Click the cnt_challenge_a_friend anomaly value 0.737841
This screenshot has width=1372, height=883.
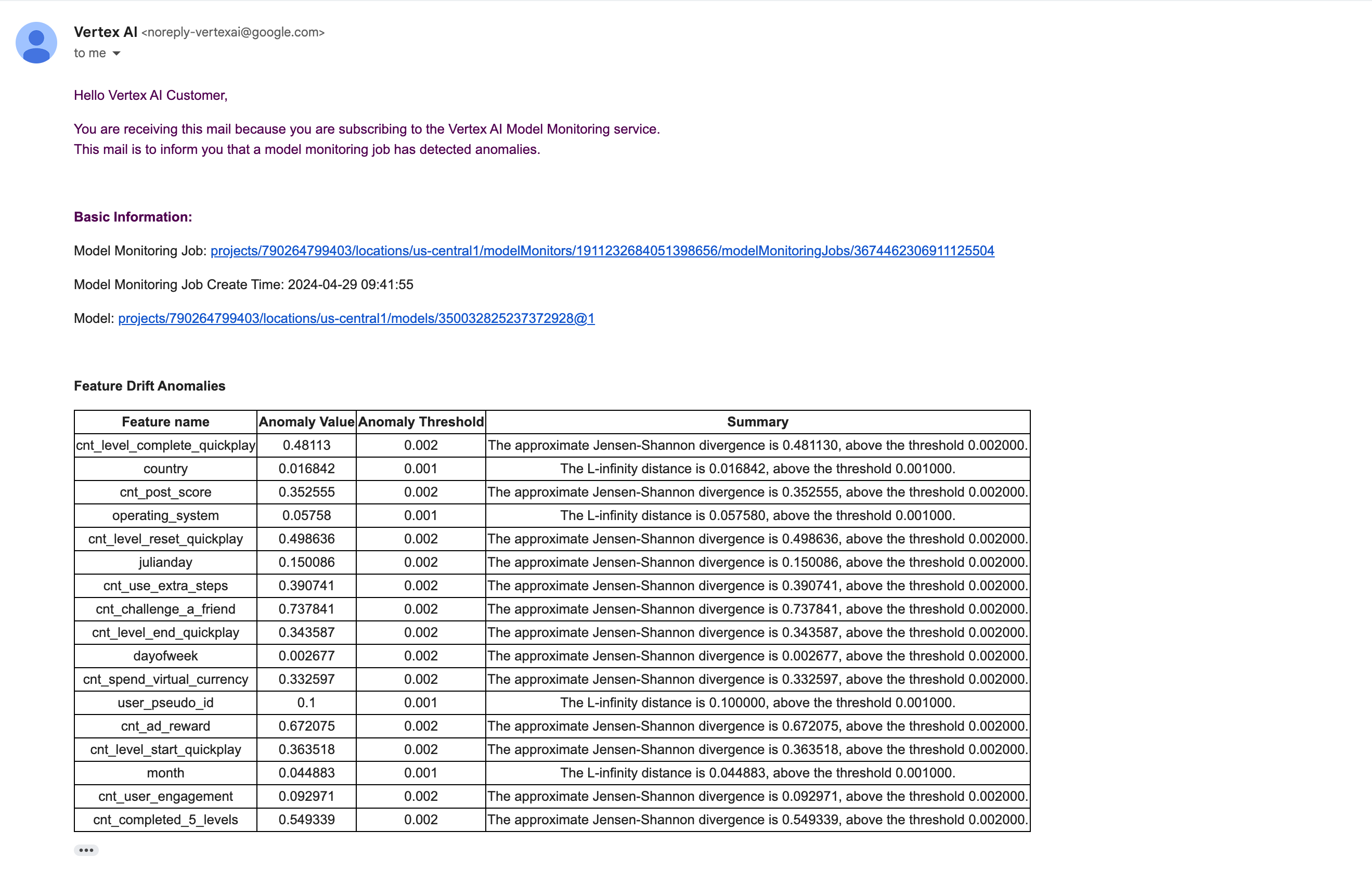pos(306,609)
